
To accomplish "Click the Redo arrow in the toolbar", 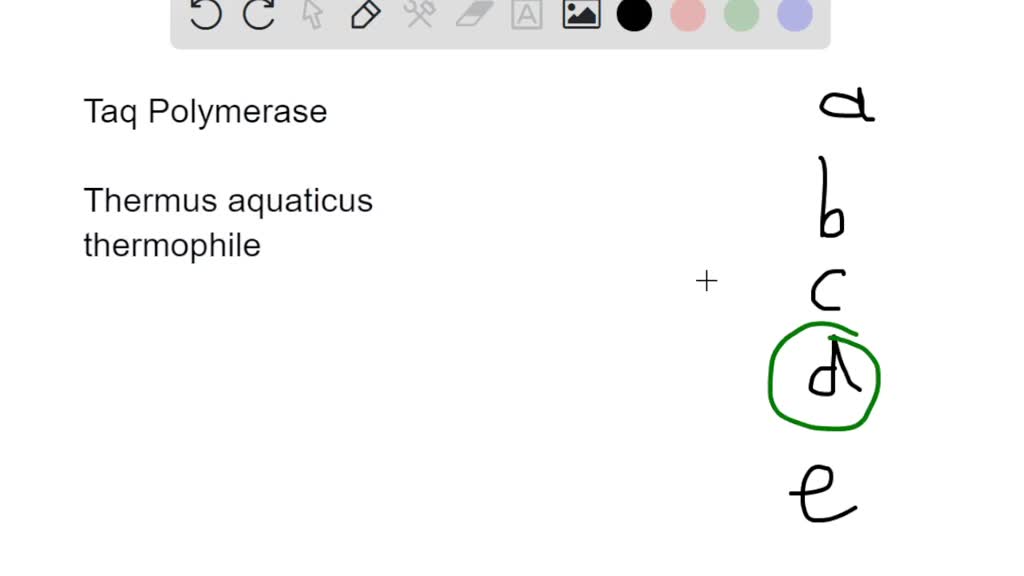I will pos(258,16).
